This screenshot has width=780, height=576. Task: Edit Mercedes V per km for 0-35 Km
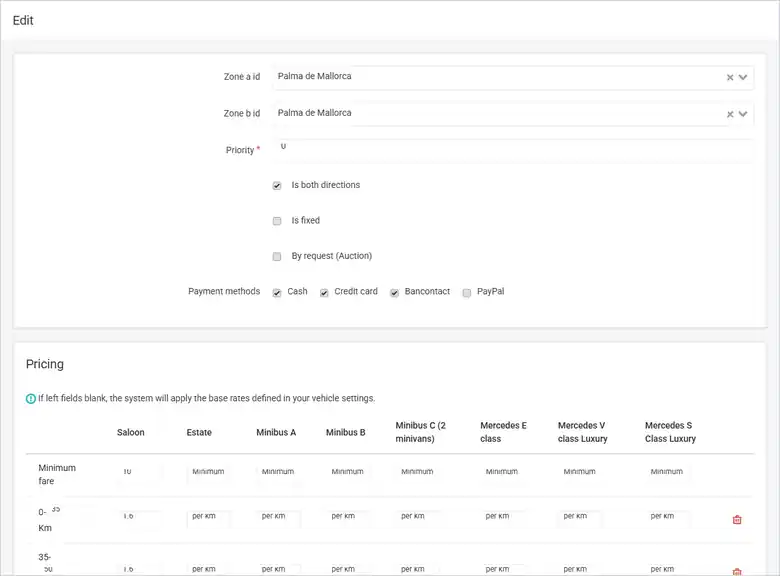(x=580, y=519)
